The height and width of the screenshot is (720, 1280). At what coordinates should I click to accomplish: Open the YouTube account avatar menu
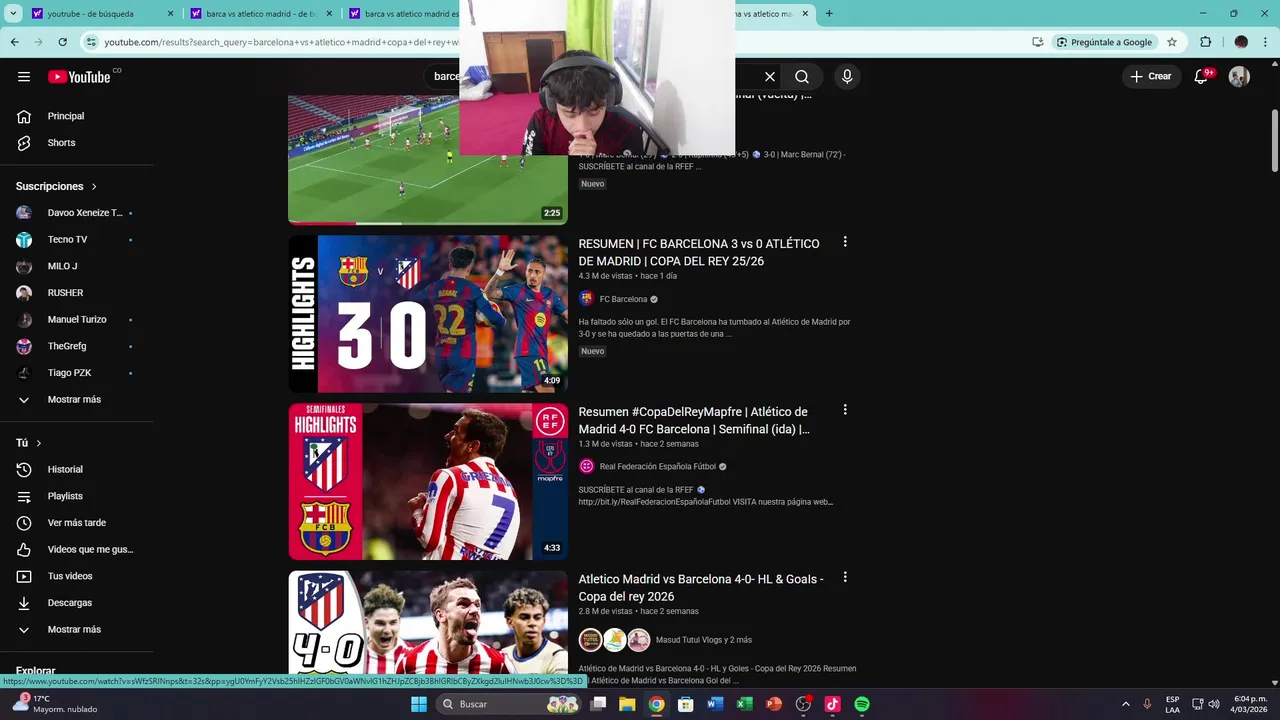1239,77
